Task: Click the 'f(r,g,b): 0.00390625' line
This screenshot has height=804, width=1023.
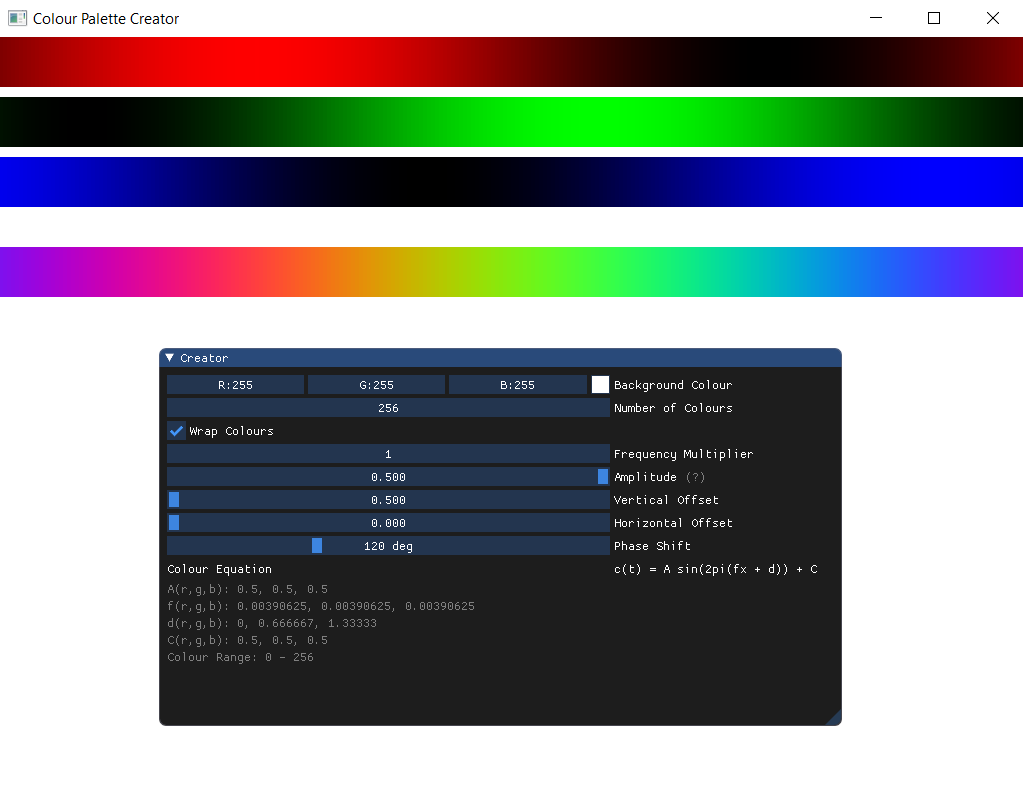Action: [x=321, y=606]
